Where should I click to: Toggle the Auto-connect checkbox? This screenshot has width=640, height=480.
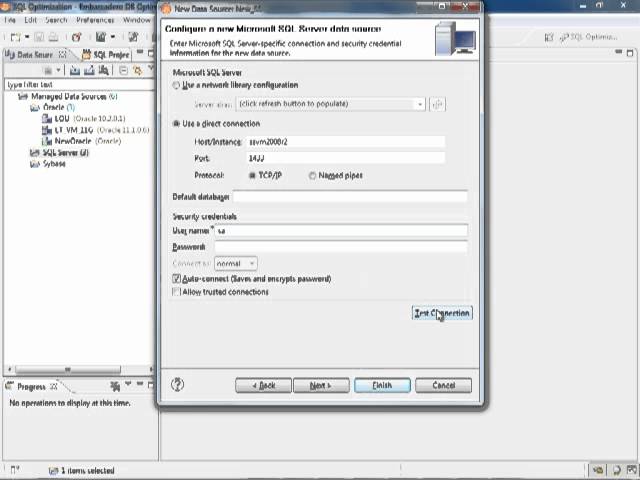176,279
